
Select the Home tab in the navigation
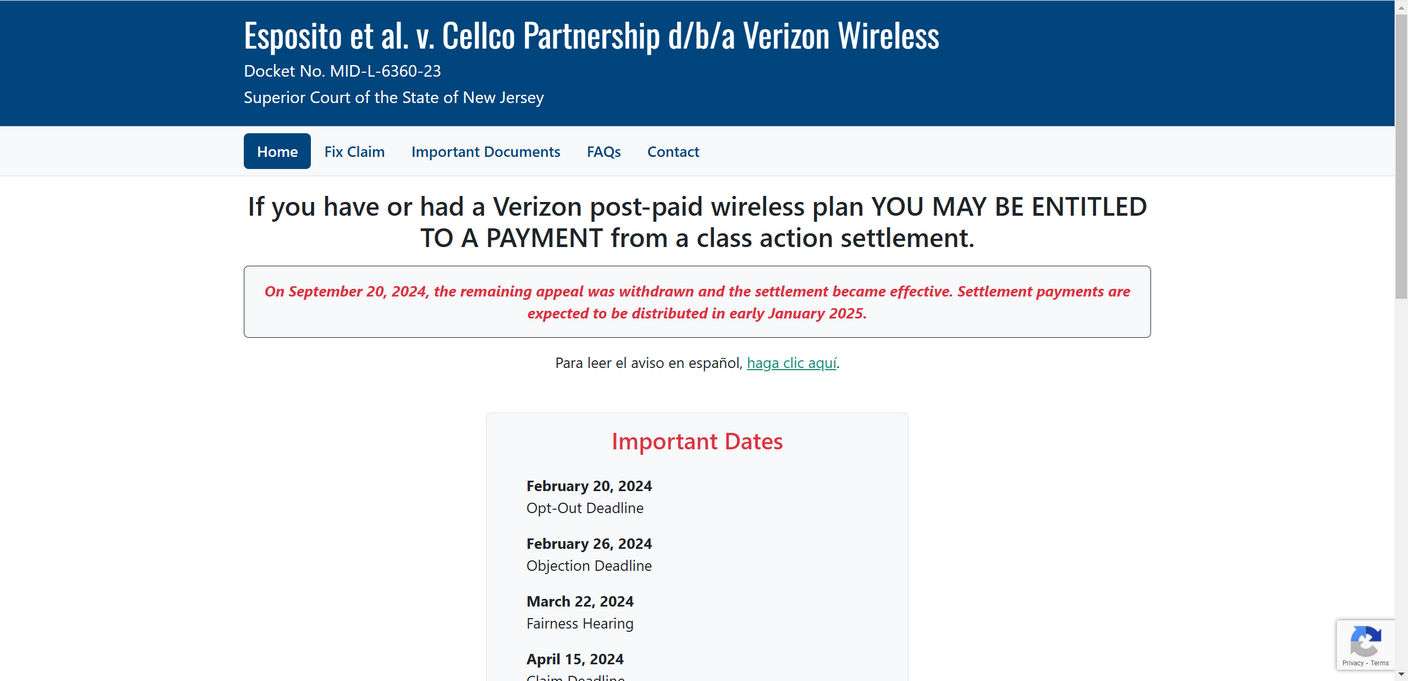[x=277, y=151]
